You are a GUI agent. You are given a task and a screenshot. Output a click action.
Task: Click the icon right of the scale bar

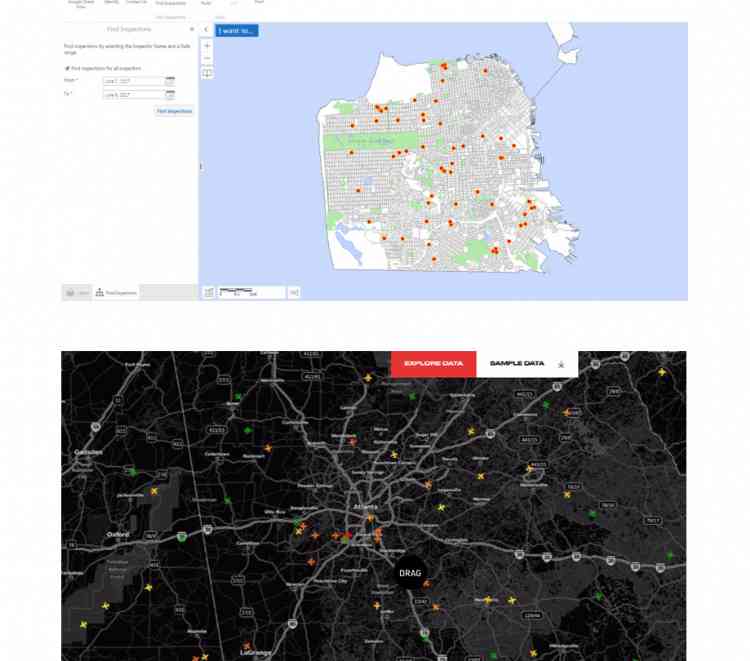(294, 292)
